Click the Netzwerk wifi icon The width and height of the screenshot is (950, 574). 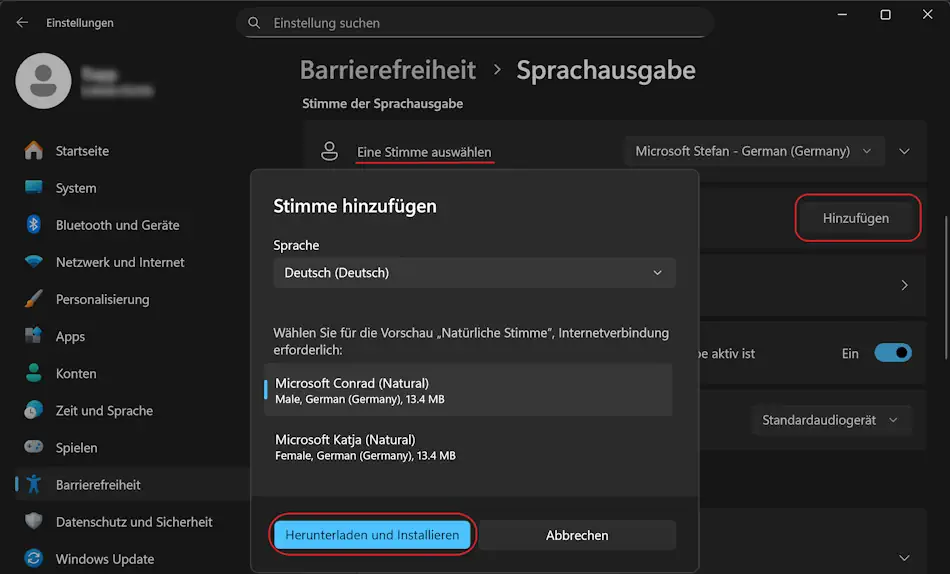[x=34, y=262]
